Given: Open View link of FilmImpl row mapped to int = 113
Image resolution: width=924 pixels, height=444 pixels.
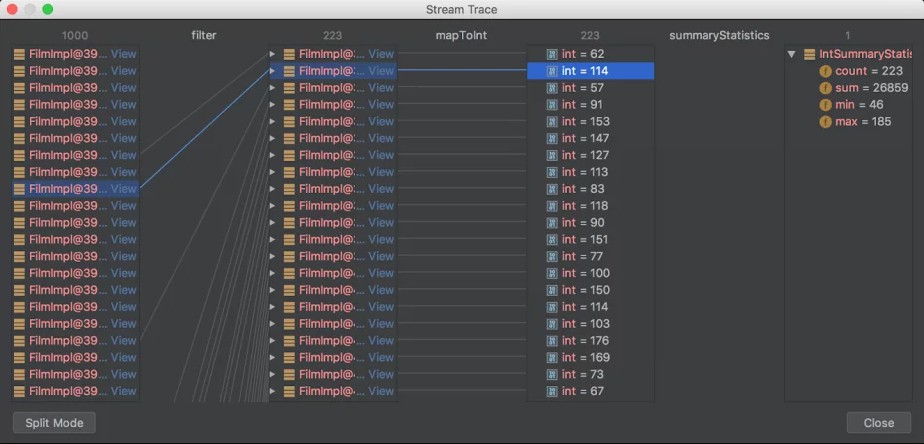Looking at the screenshot, I should pos(381,172).
